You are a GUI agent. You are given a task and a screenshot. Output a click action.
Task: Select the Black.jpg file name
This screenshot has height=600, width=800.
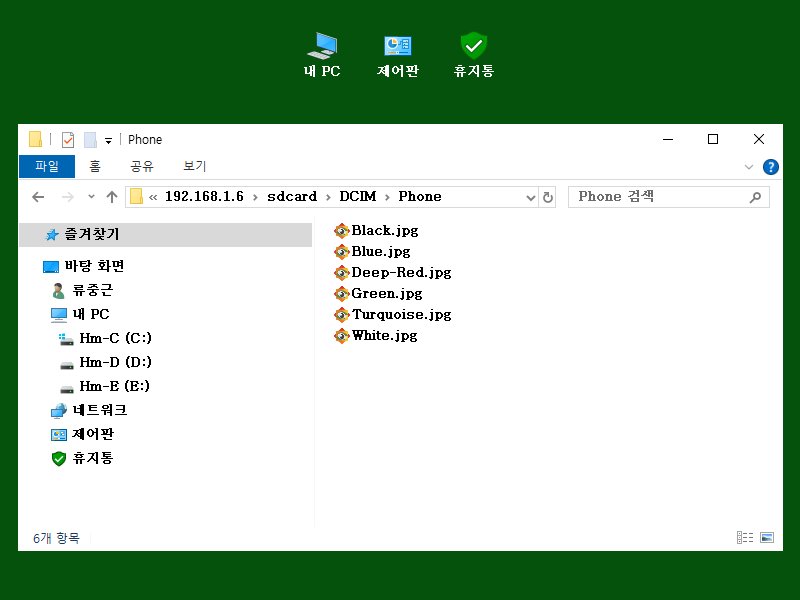coord(385,231)
